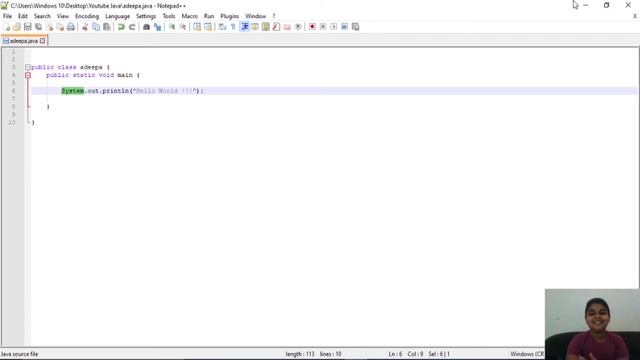Image resolution: width=640 pixels, height=360 pixels.
Task: Click the 'Ln : 6' status bar field
Action: point(395,354)
